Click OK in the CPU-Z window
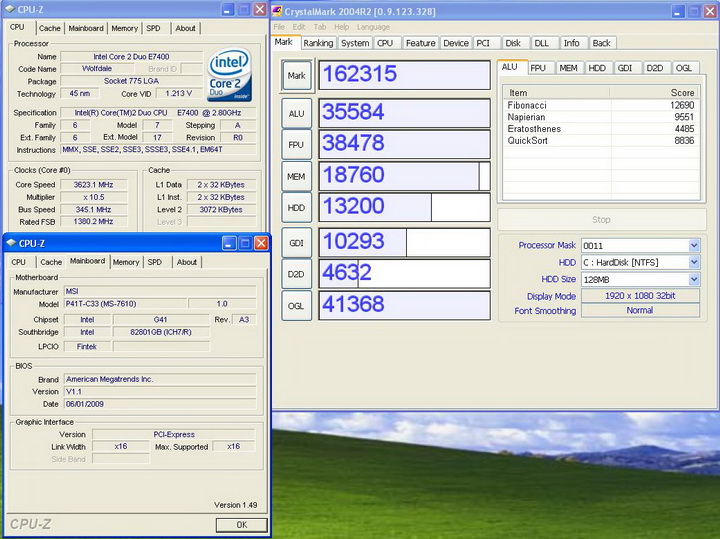The height and width of the screenshot is (539, 720). click(241, 524)
